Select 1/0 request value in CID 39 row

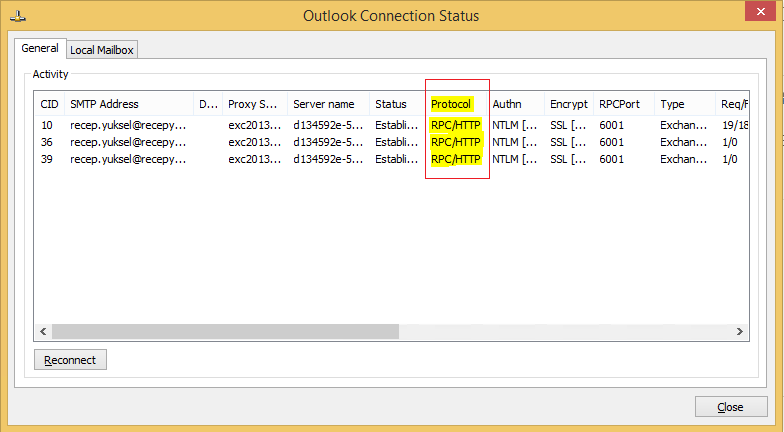point(730,159)
